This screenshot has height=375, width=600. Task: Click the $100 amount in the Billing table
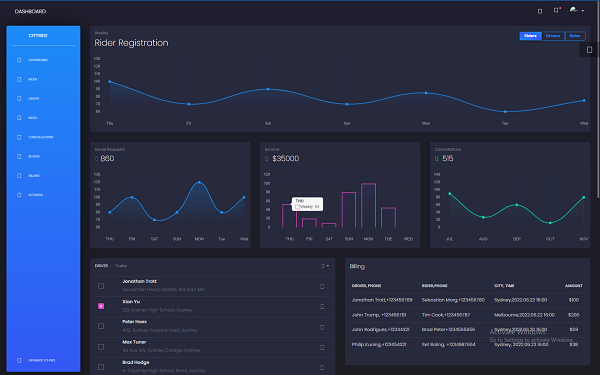click(574, 300)
